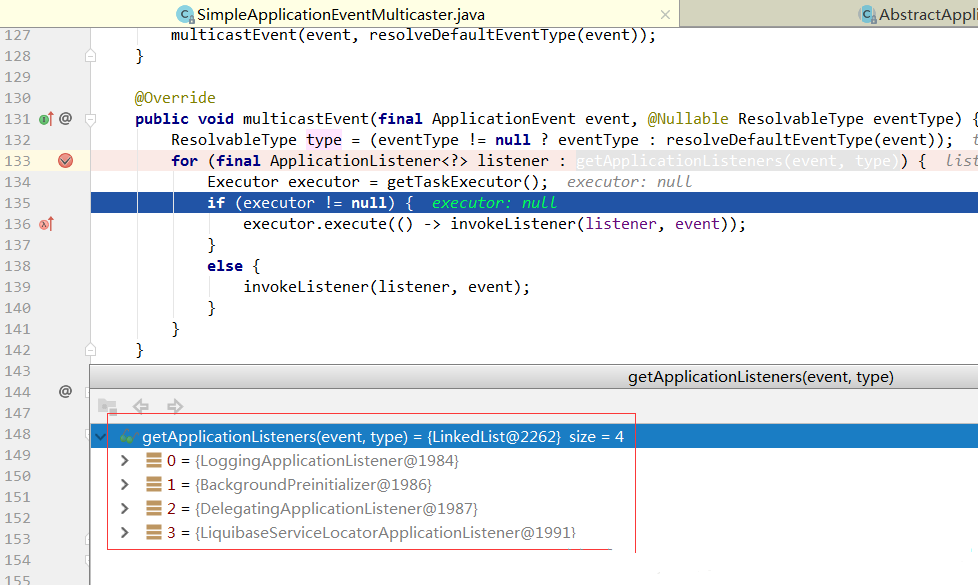Open the AbstractAppli... editor tab
This screenshot has width=978, height=585.
(920, 15)
